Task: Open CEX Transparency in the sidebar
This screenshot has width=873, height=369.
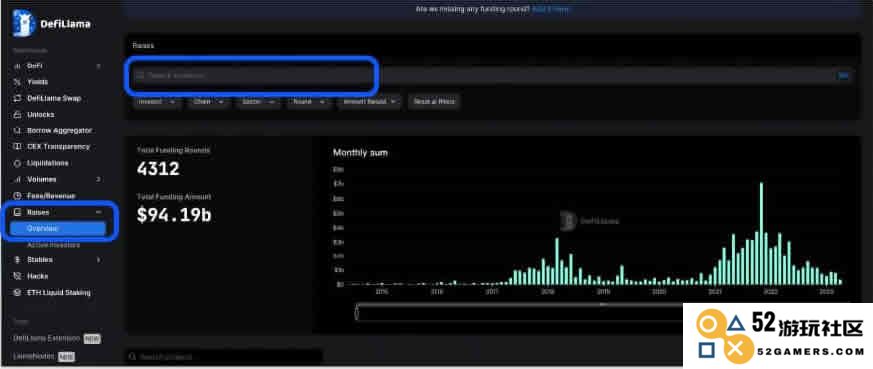Action: pos(58,147)
